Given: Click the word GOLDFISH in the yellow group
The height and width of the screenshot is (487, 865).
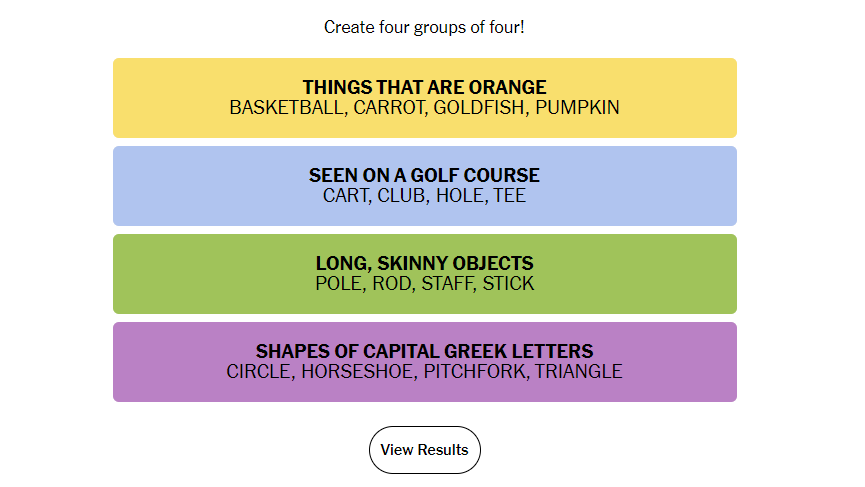Looking at the screenshot, I should pyautogui.click(x=479, y=108).
